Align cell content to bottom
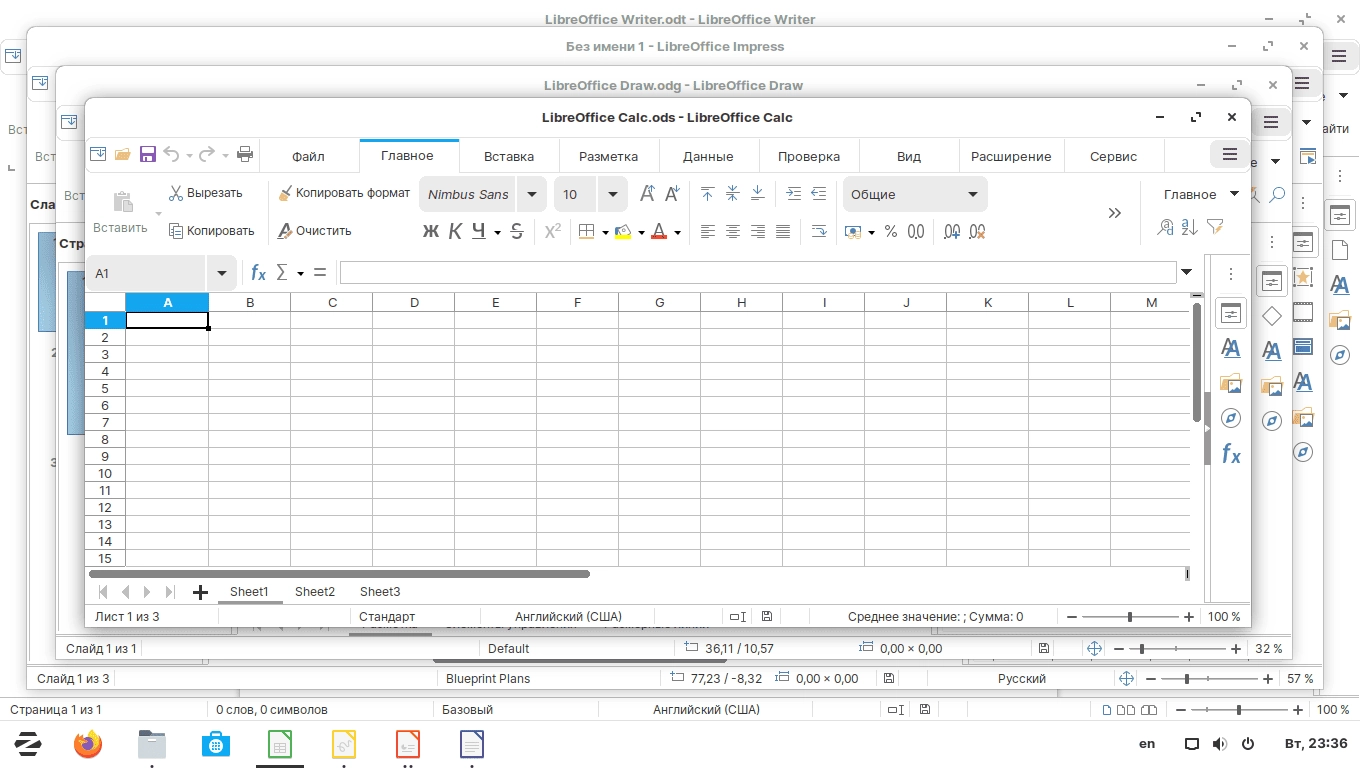Screen dimensions: 1360x768 (758, 194)
